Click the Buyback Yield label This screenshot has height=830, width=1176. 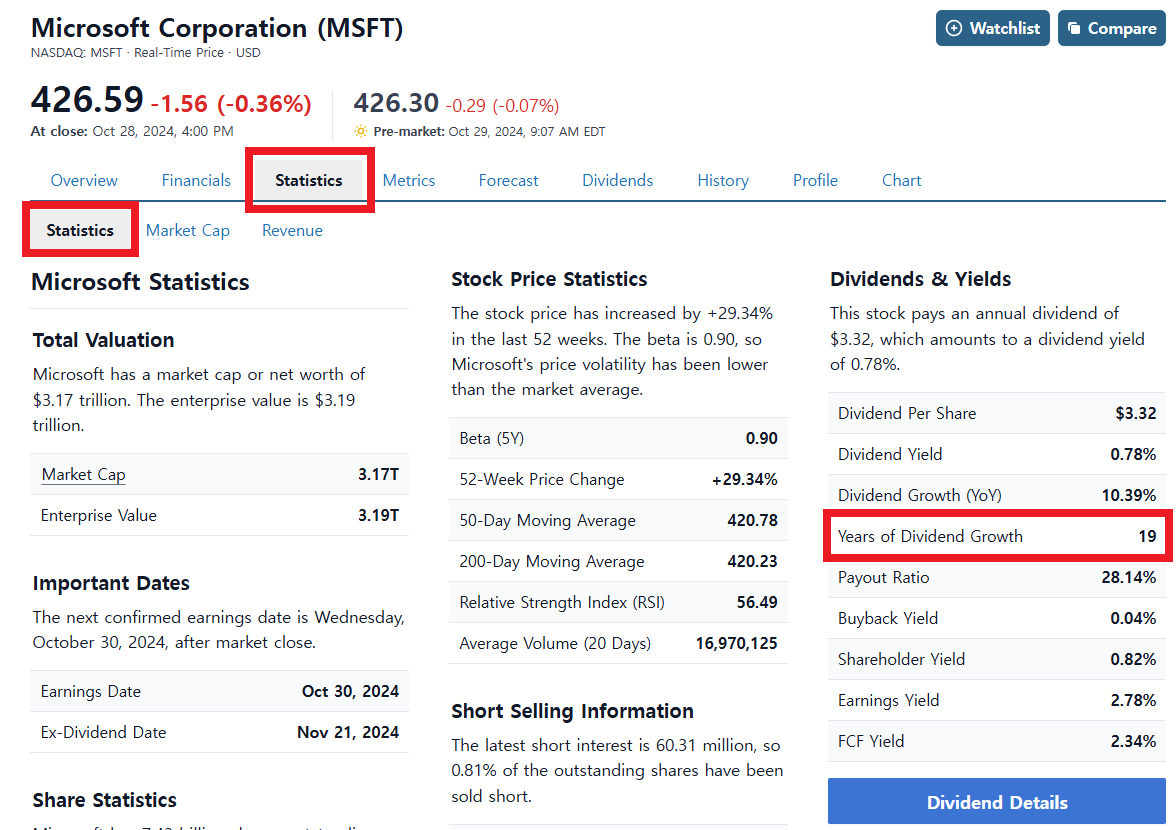[x=888, y=619]
